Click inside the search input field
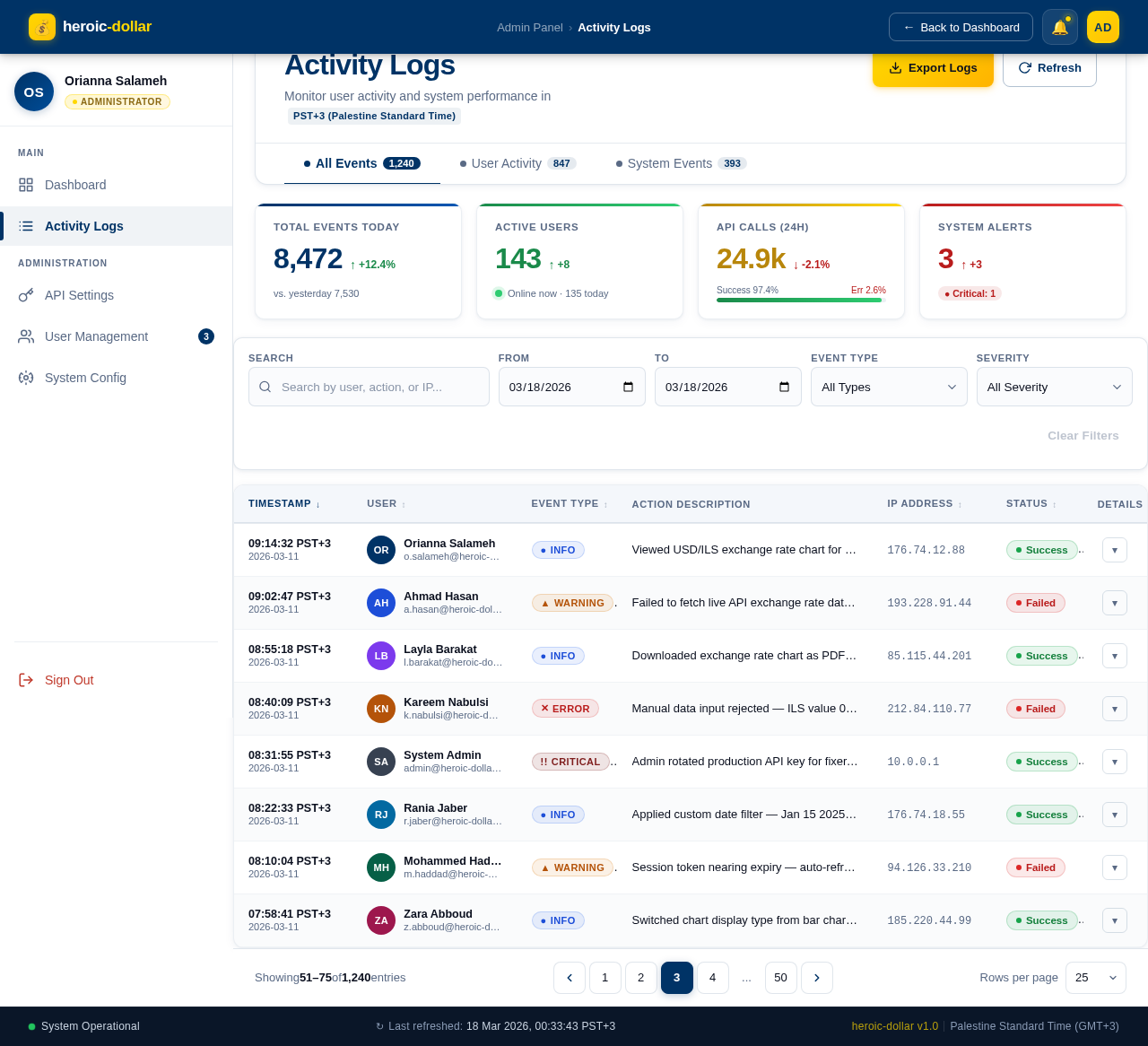 point(368,387)
